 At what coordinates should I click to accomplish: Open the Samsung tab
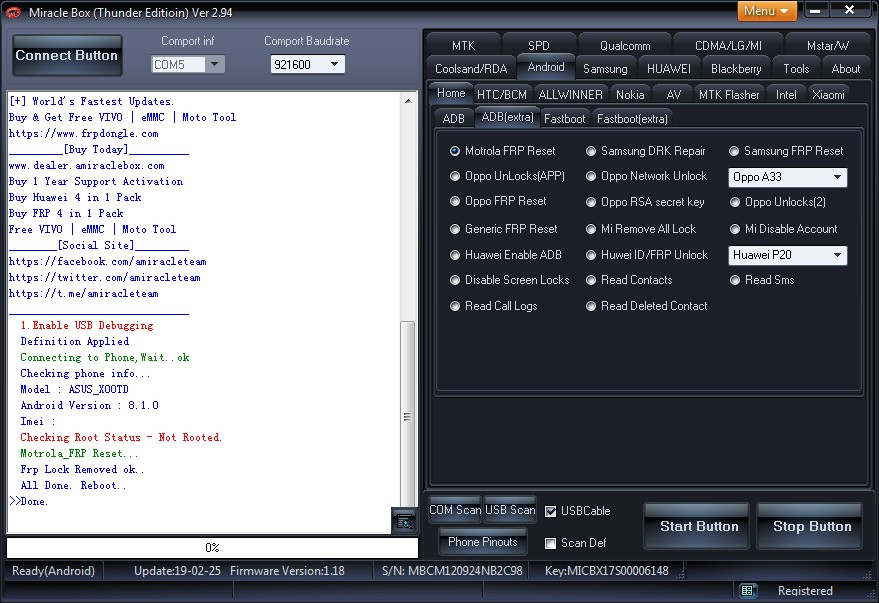tap(605, 68)
